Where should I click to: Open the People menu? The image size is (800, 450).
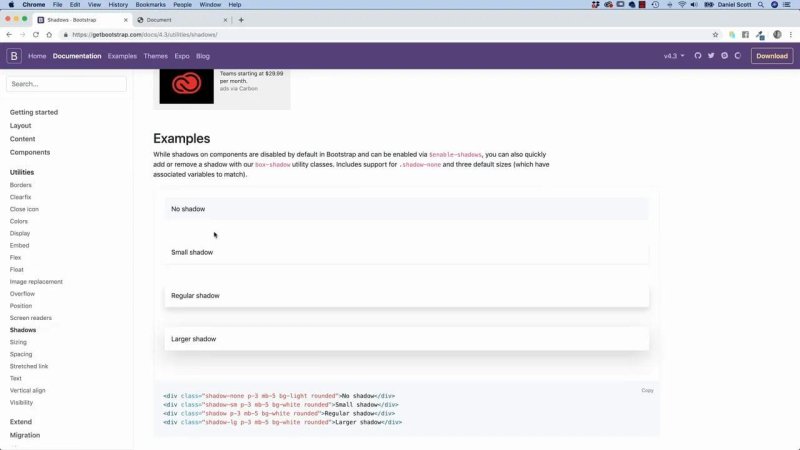[182, 5]
